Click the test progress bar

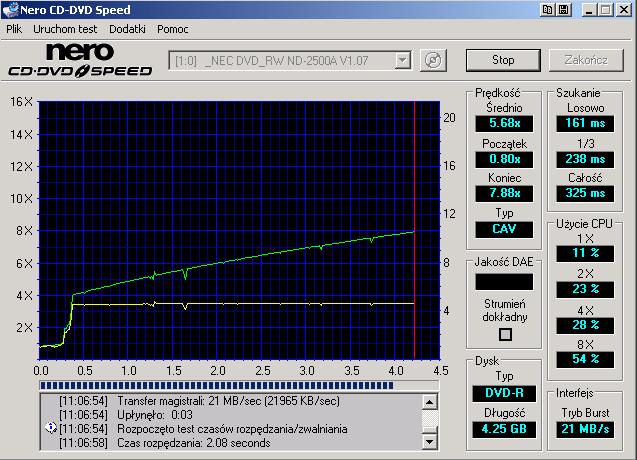239,385
